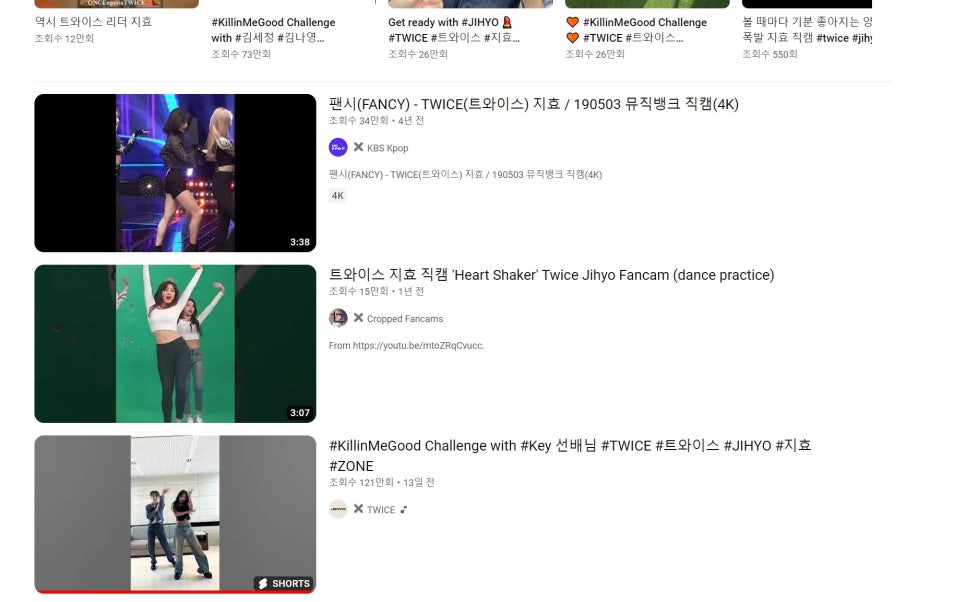This screenshot has height=602, width=966.
Task: Click the 조회수 550회 view count
Action: coord(769,54)
